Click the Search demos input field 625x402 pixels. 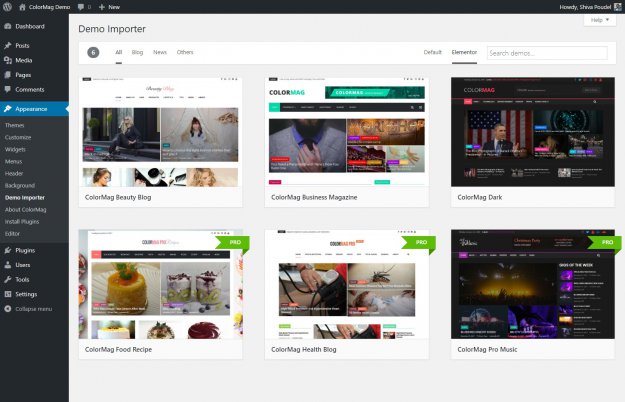[546, 53]
